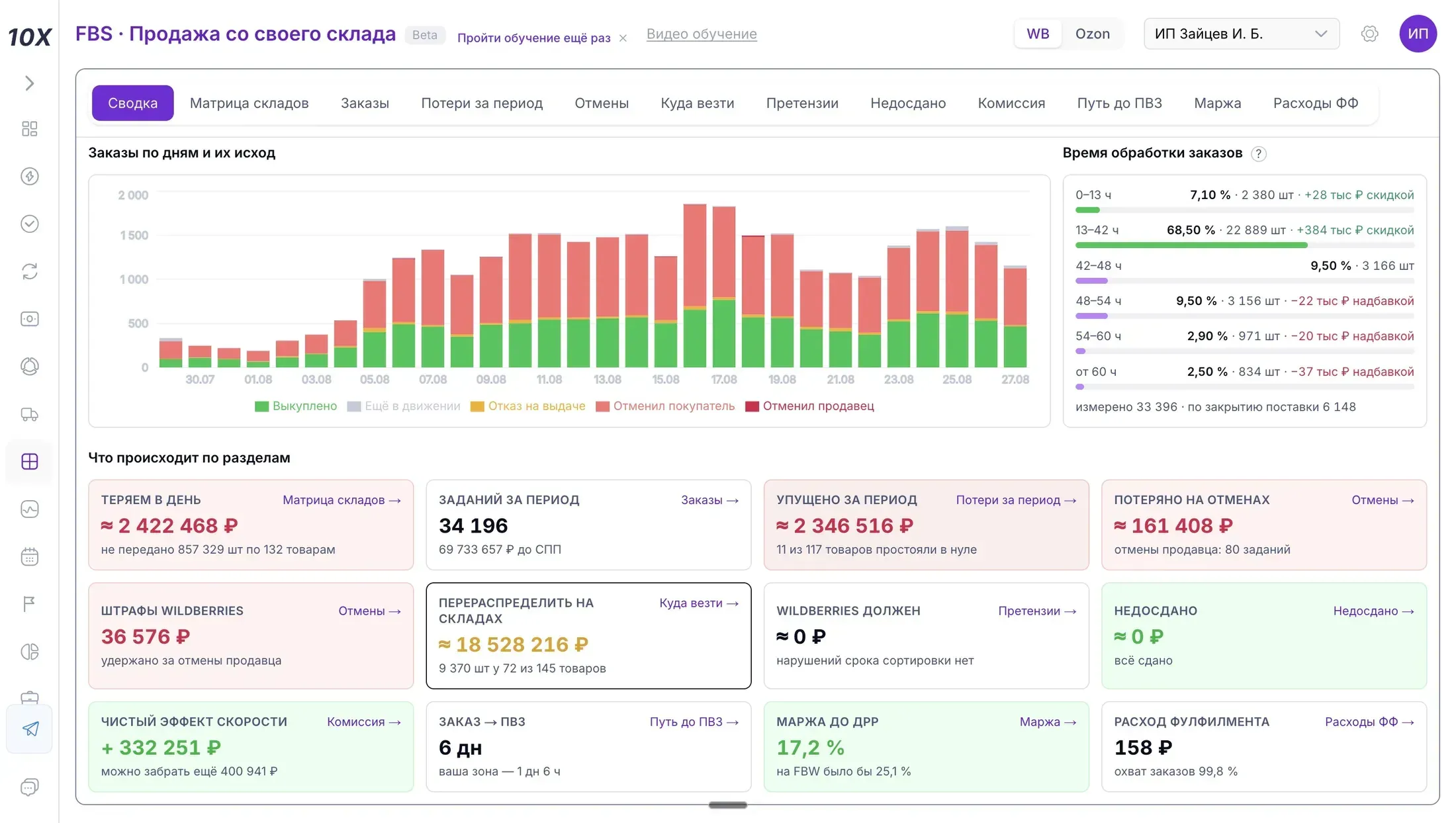Switch to the Матрица складов tab
The height and width of the screenshot is (823, 1456).
pyautogui.click(x=249, y=103)
